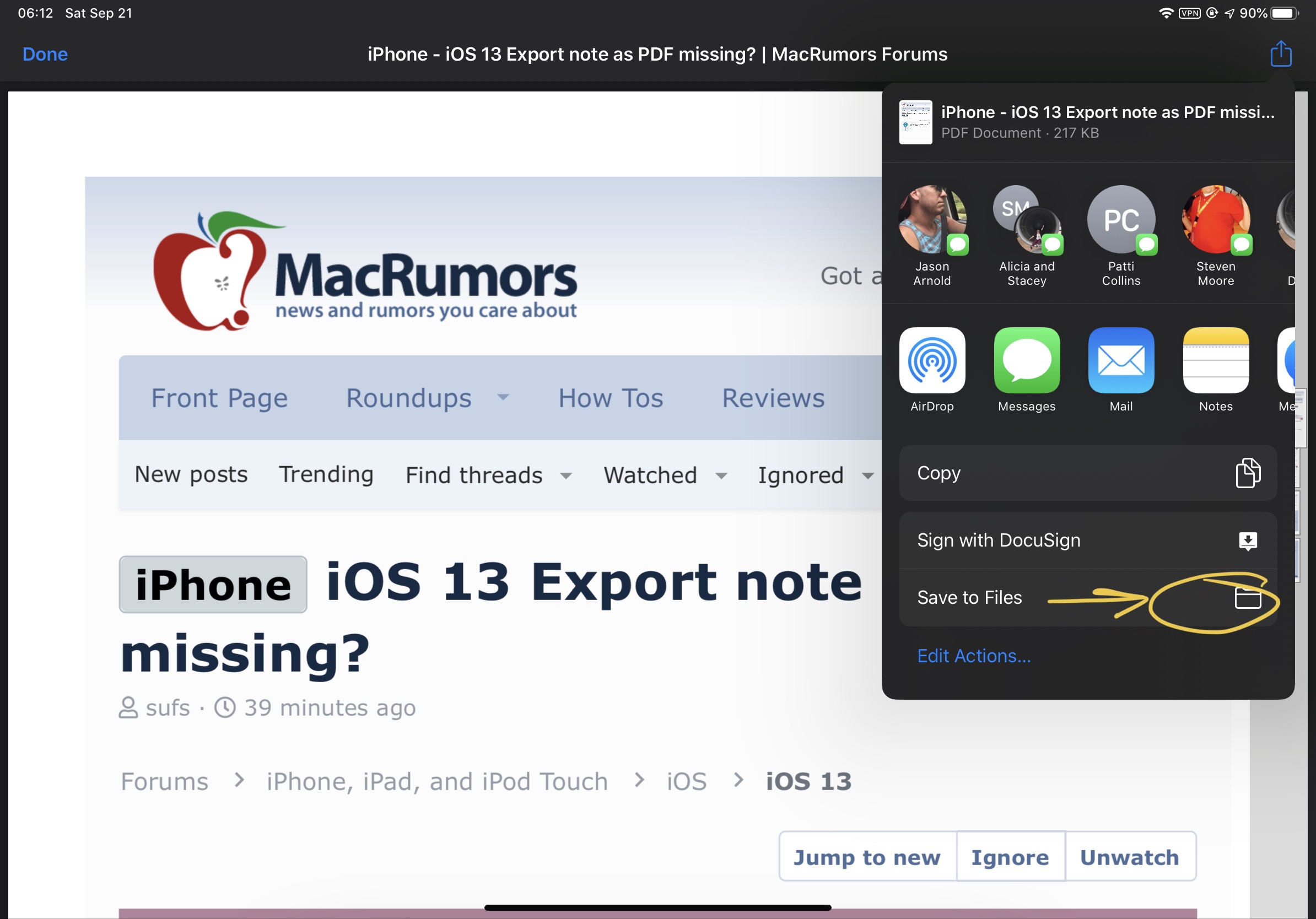This screenshot has height=919, width=1316.
Task: Click the Unwatch thread button
Action: tap(1130, 857)
